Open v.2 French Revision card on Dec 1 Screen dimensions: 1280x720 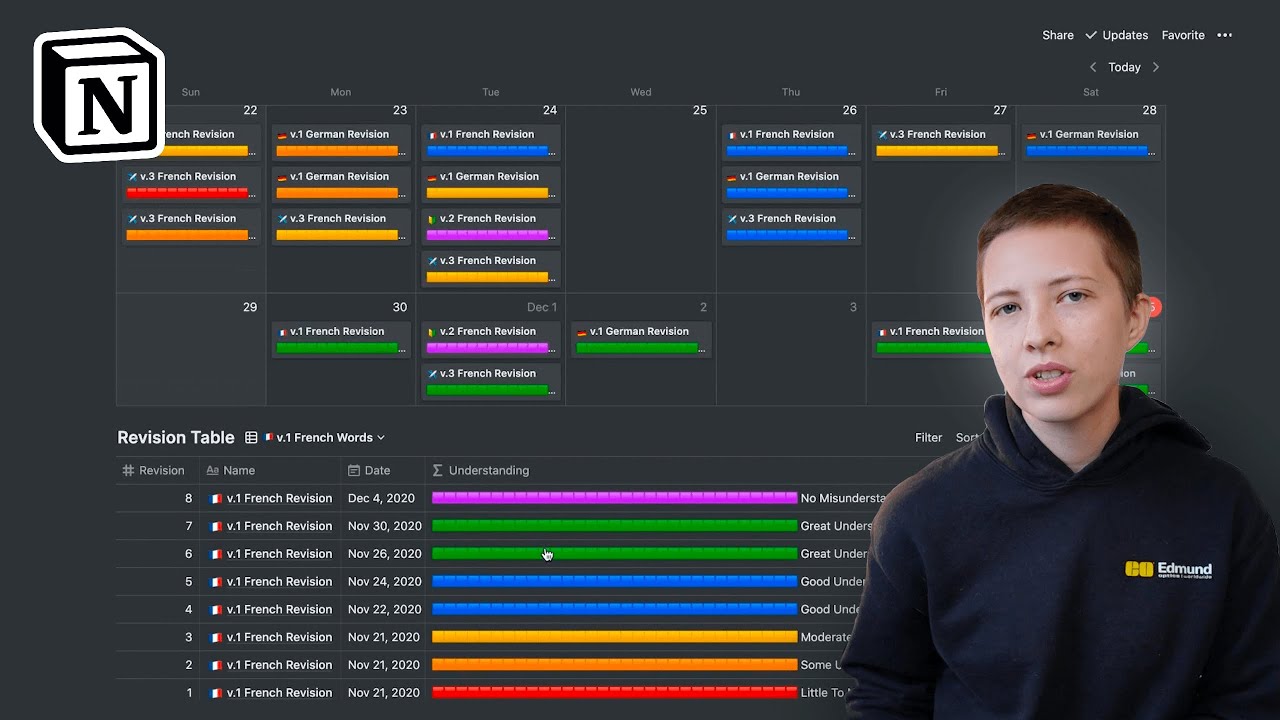point(491,340)
